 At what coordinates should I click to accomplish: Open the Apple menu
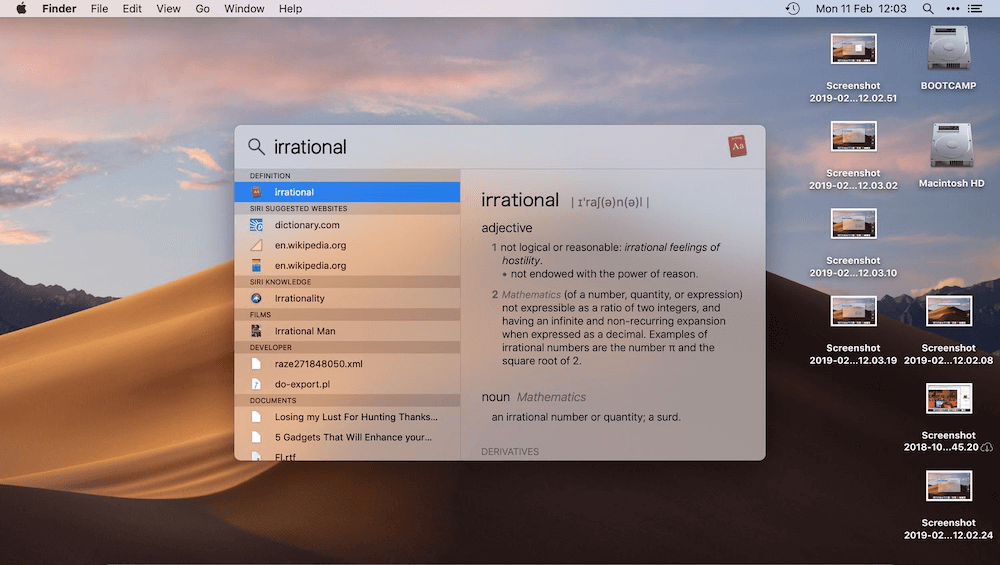pyautogui.click(x=20, y=9)
